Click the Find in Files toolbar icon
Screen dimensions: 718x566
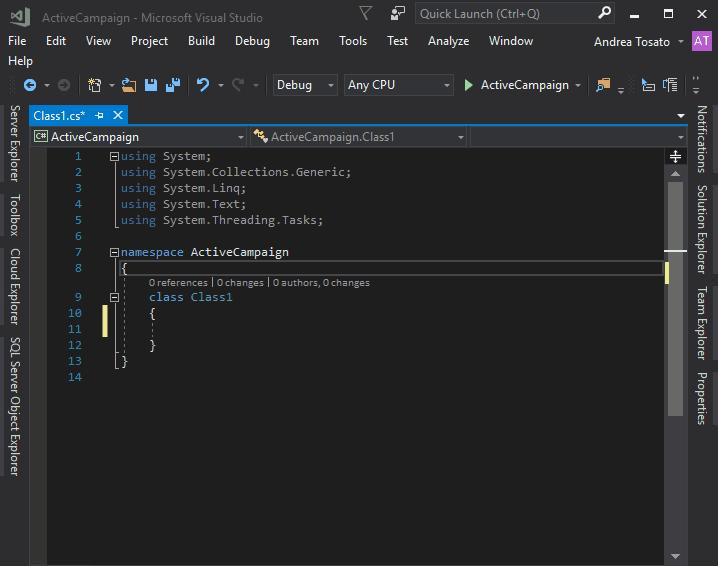[603, 85]
